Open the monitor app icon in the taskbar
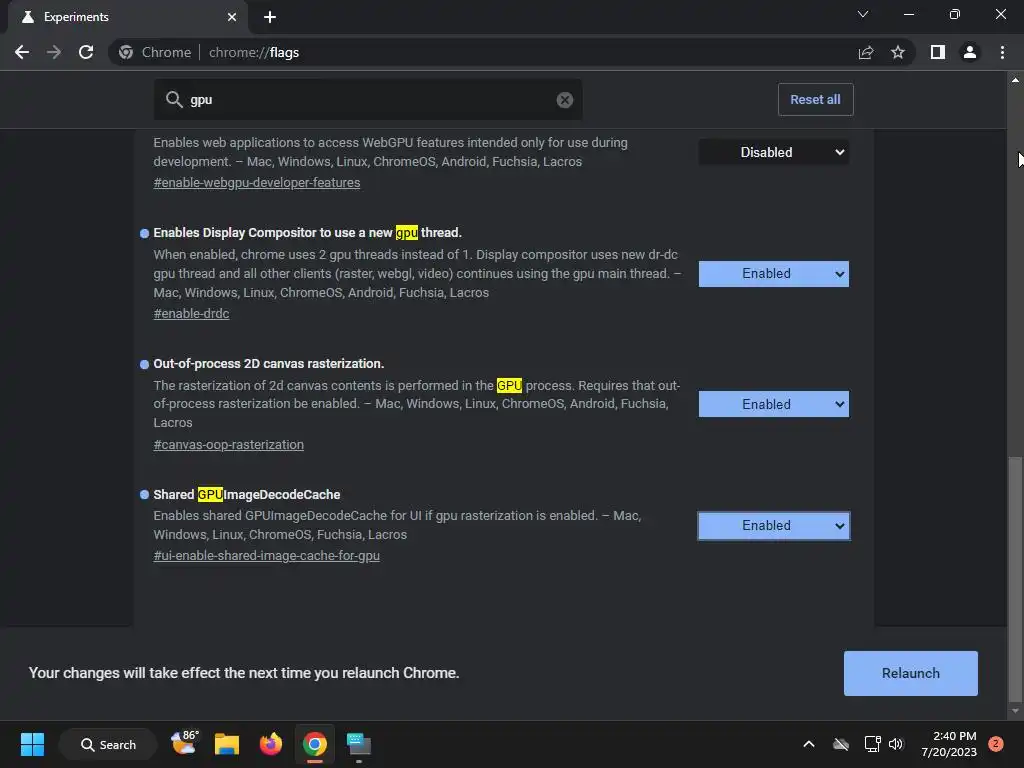 coord(359,744)
